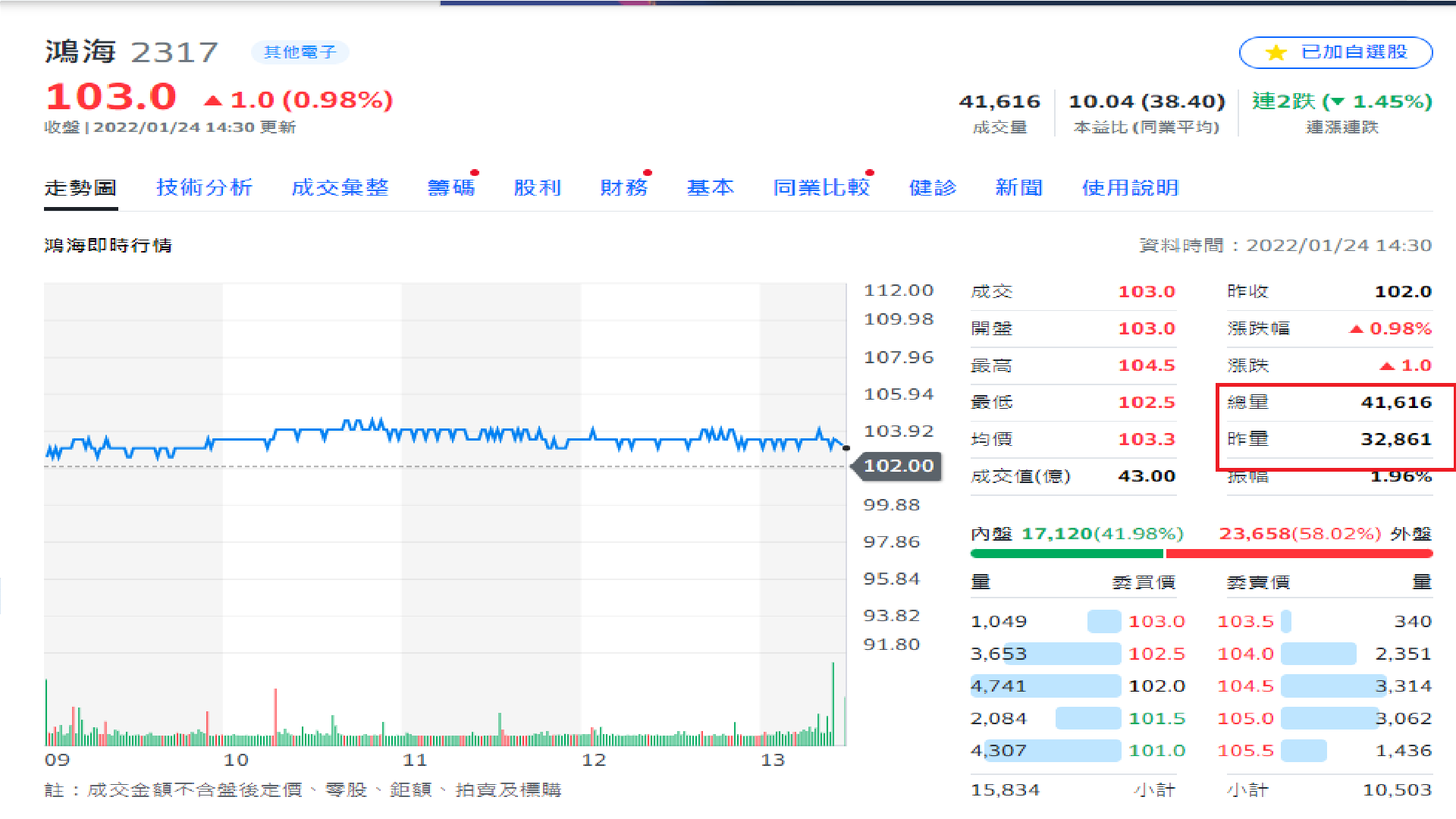1456x819 pixels.
Task: Click the 委賣價 105.0 ask price
Action: coord(1245,718)
